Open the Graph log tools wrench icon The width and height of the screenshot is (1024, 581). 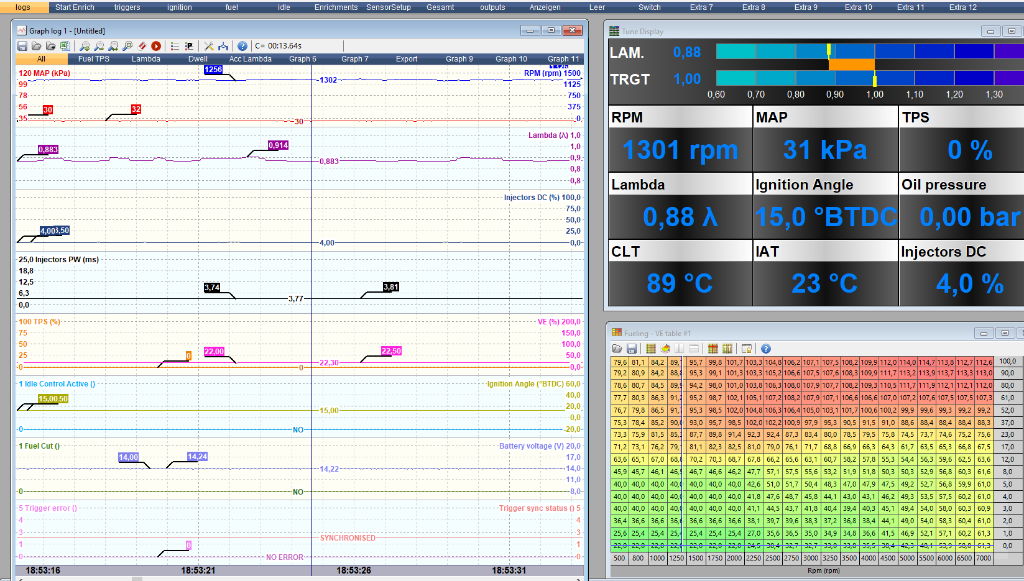(x=208, y=46)
